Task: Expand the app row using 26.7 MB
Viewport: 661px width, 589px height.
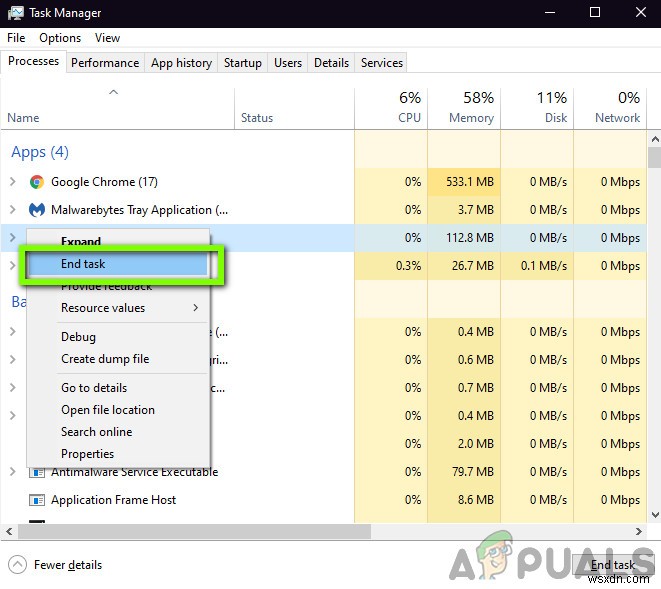Action: click(x=13, y=265)
